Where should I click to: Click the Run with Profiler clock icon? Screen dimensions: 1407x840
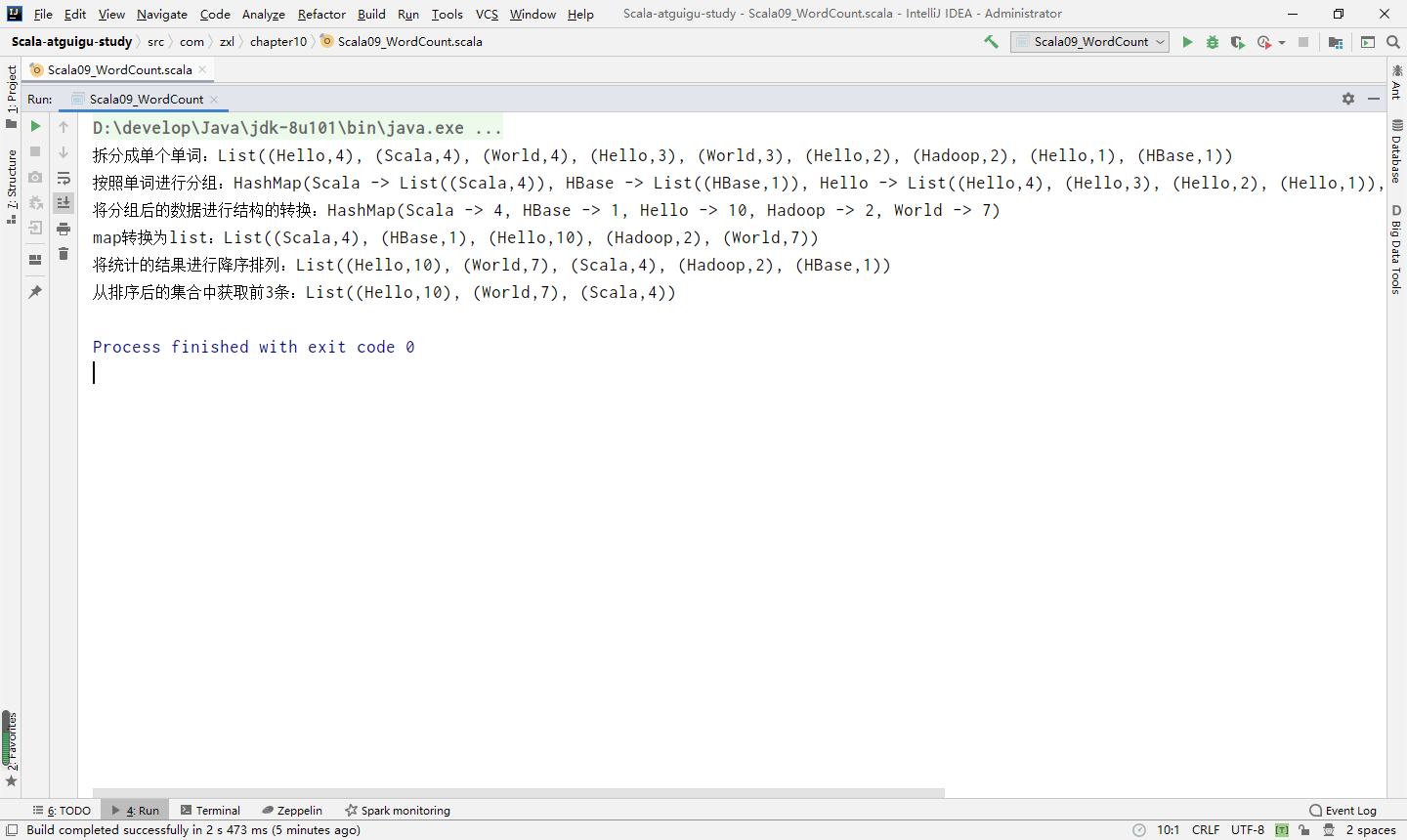pos(1264,42)
